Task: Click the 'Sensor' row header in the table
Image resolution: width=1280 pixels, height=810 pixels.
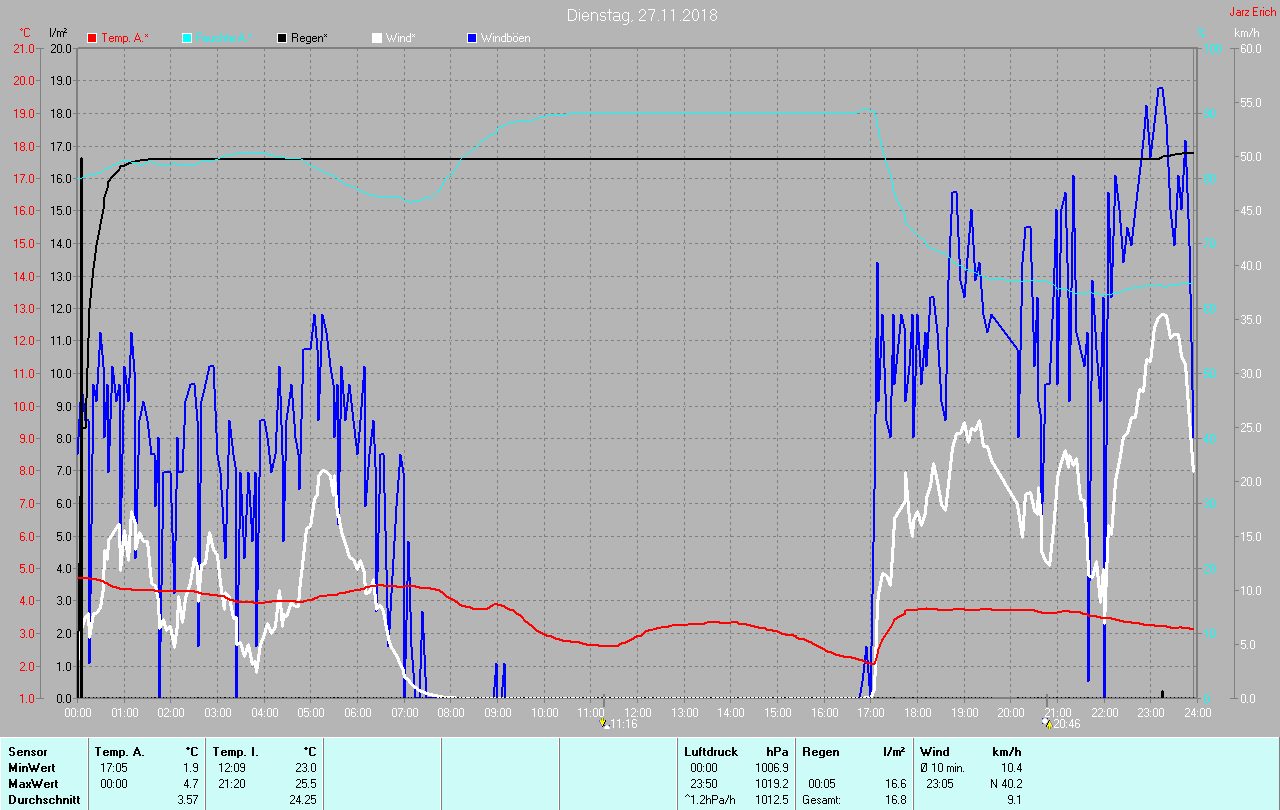Action: (x=27, y=752)
